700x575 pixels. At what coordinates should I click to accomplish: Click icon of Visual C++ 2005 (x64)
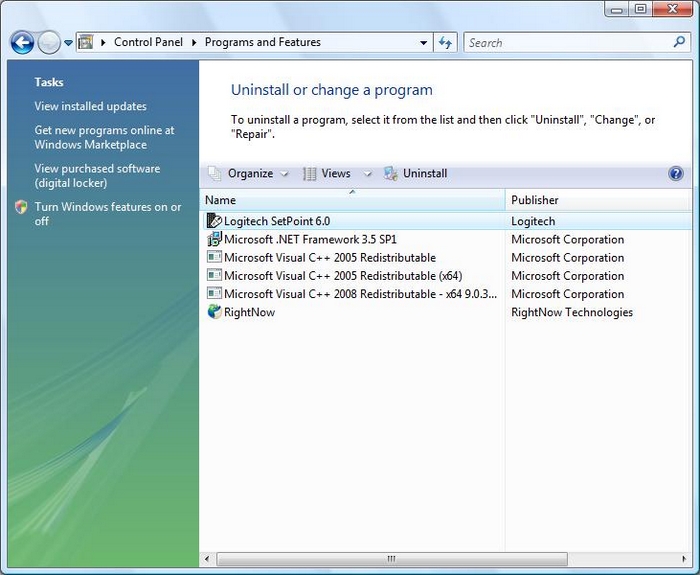214,275
